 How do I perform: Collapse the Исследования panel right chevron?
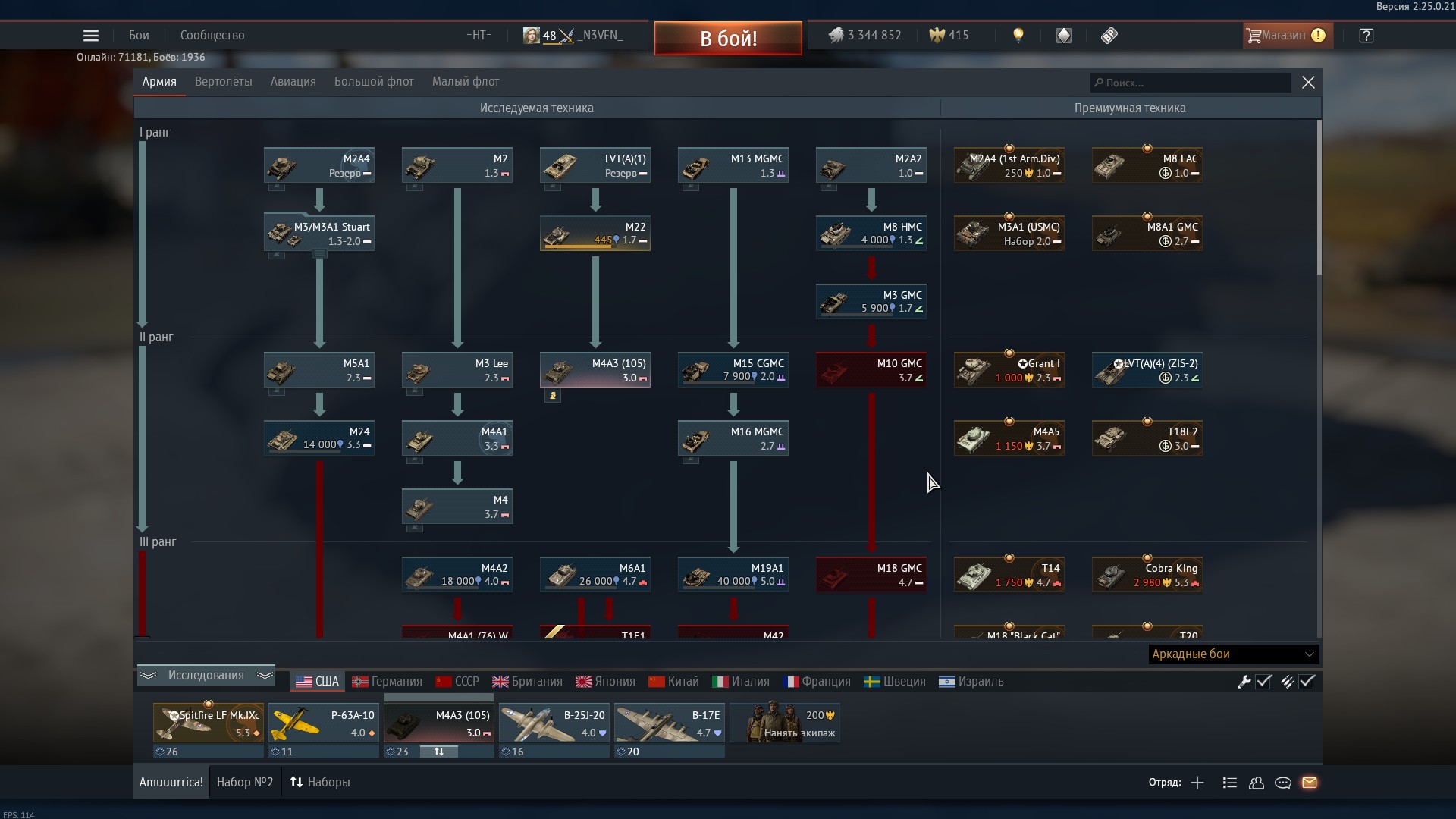[x=265, y=675]
